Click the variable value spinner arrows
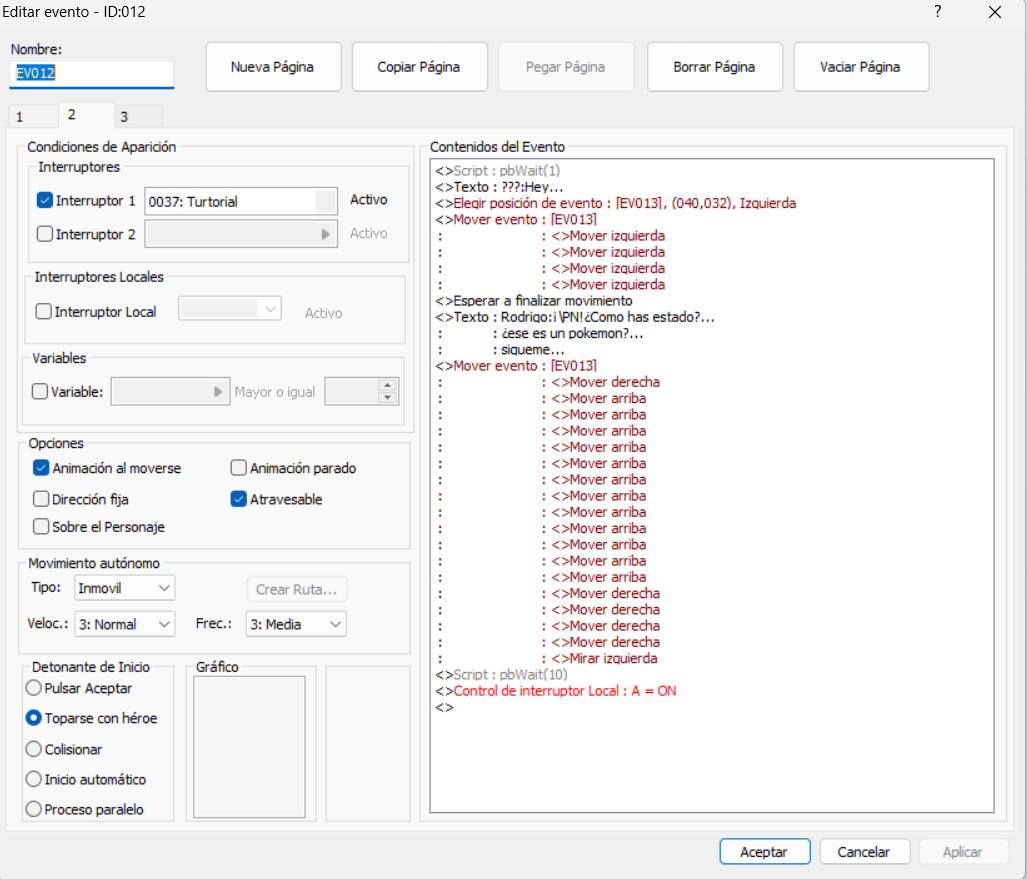Image resolution: width=1027 pixels, height=879 pixels. (x=388, y=391)
